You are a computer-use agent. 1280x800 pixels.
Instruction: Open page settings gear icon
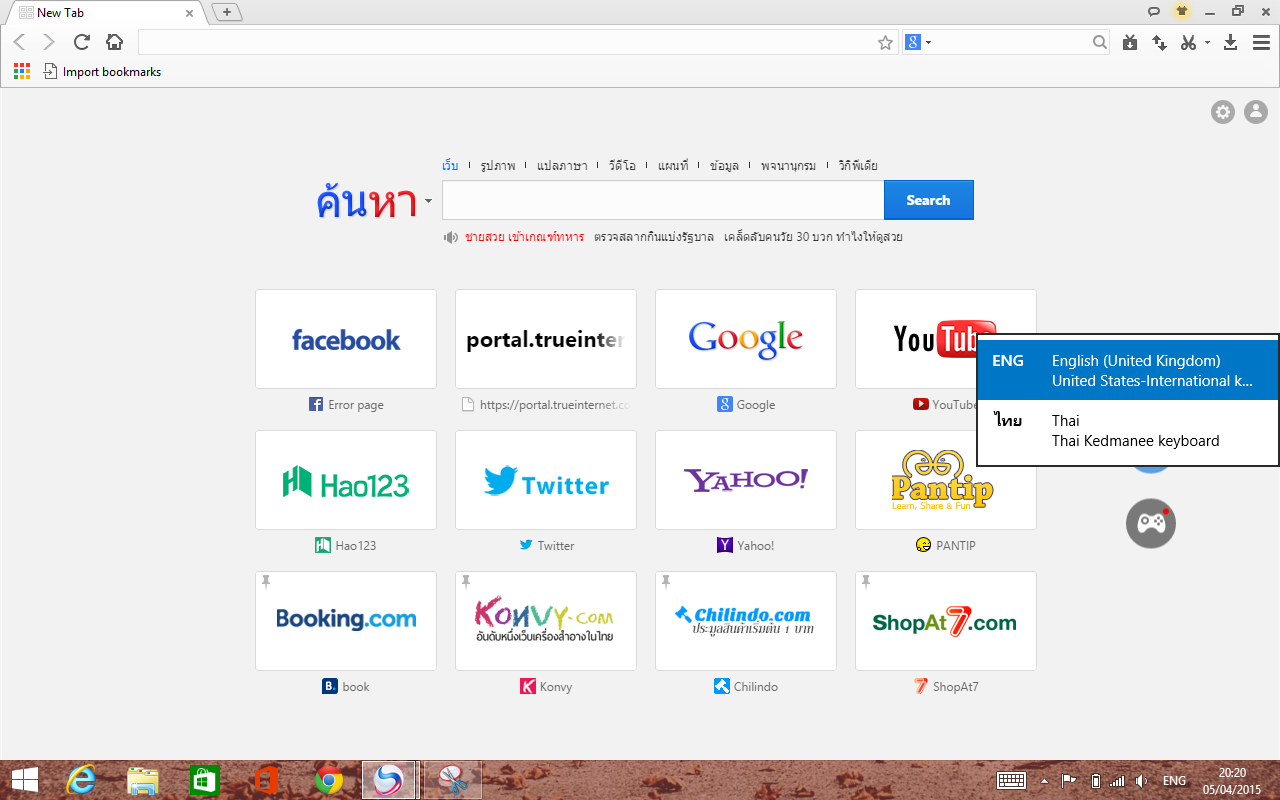1223,112
